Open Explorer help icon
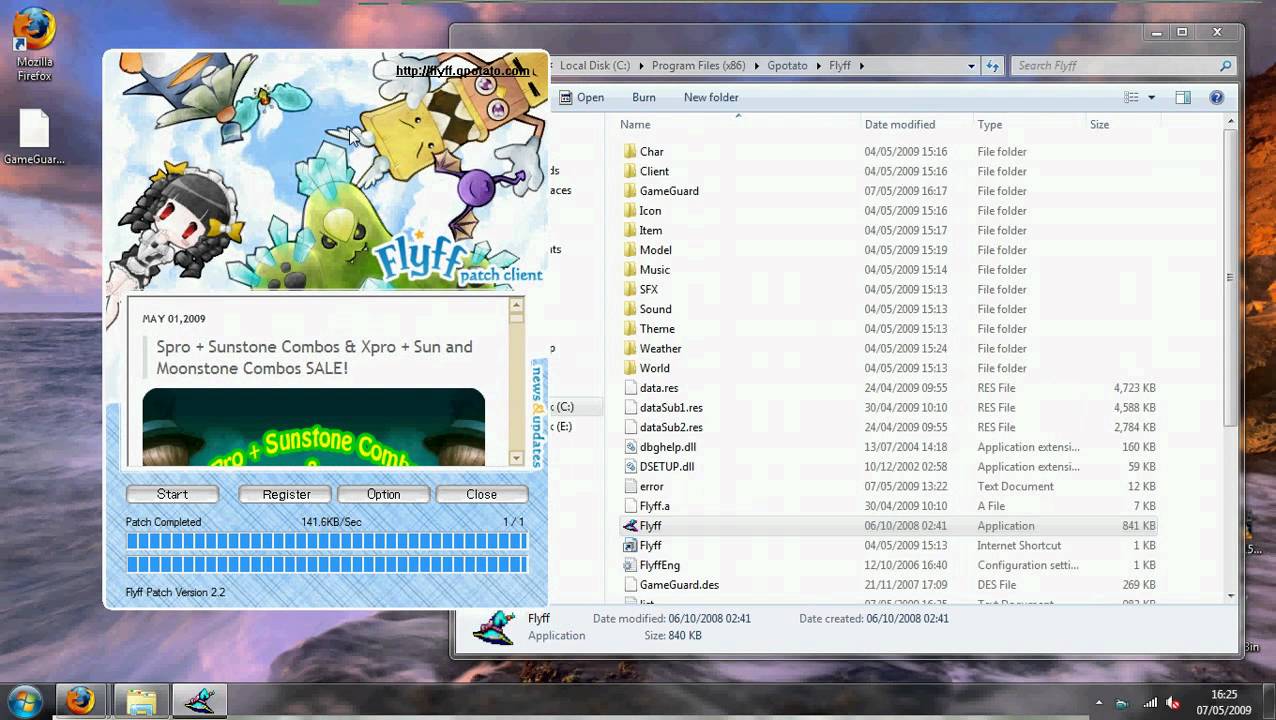Screen dimensions: 1276x720 (1217, 97)
